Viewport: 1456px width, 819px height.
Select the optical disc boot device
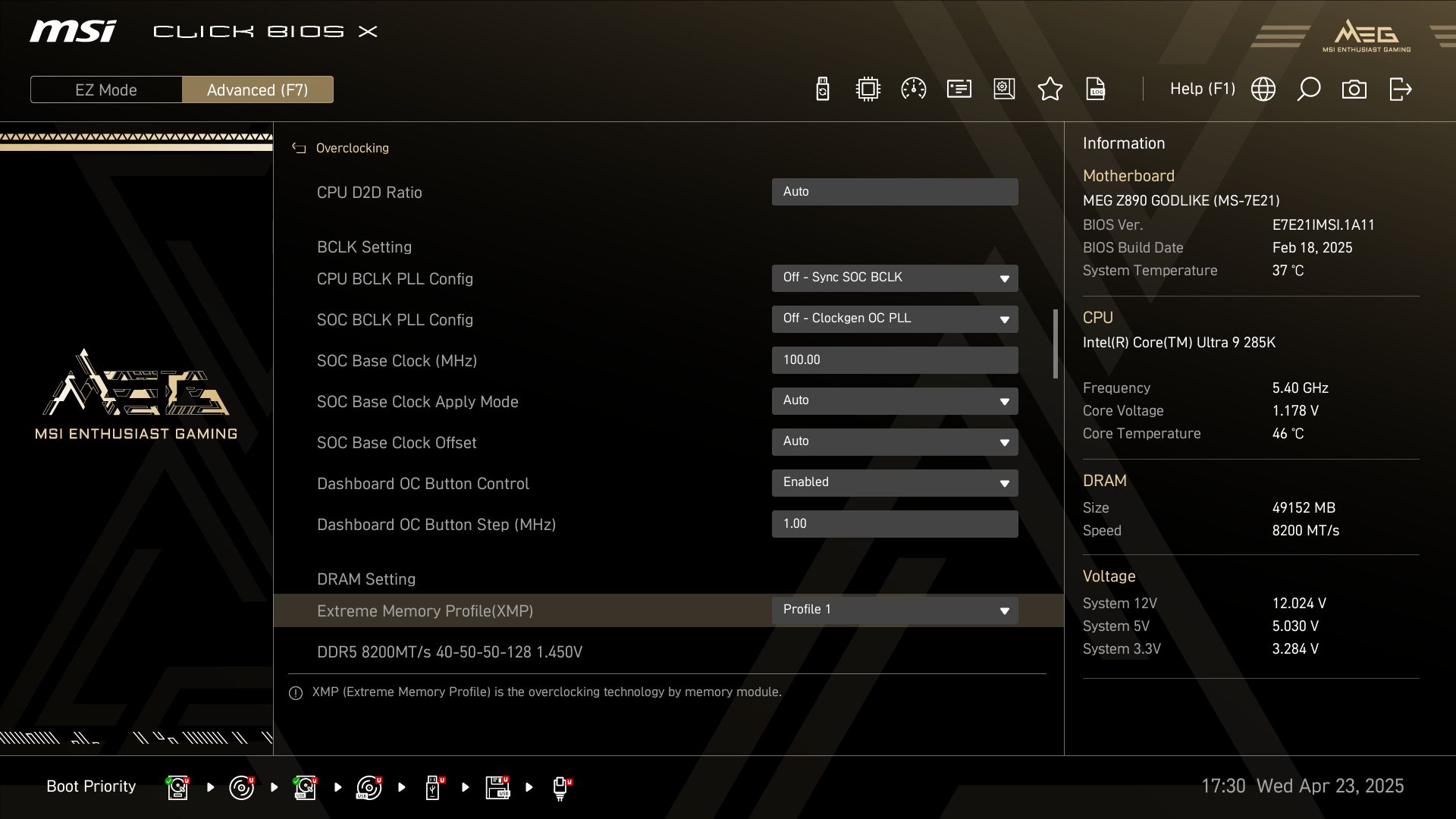(242, 788)
